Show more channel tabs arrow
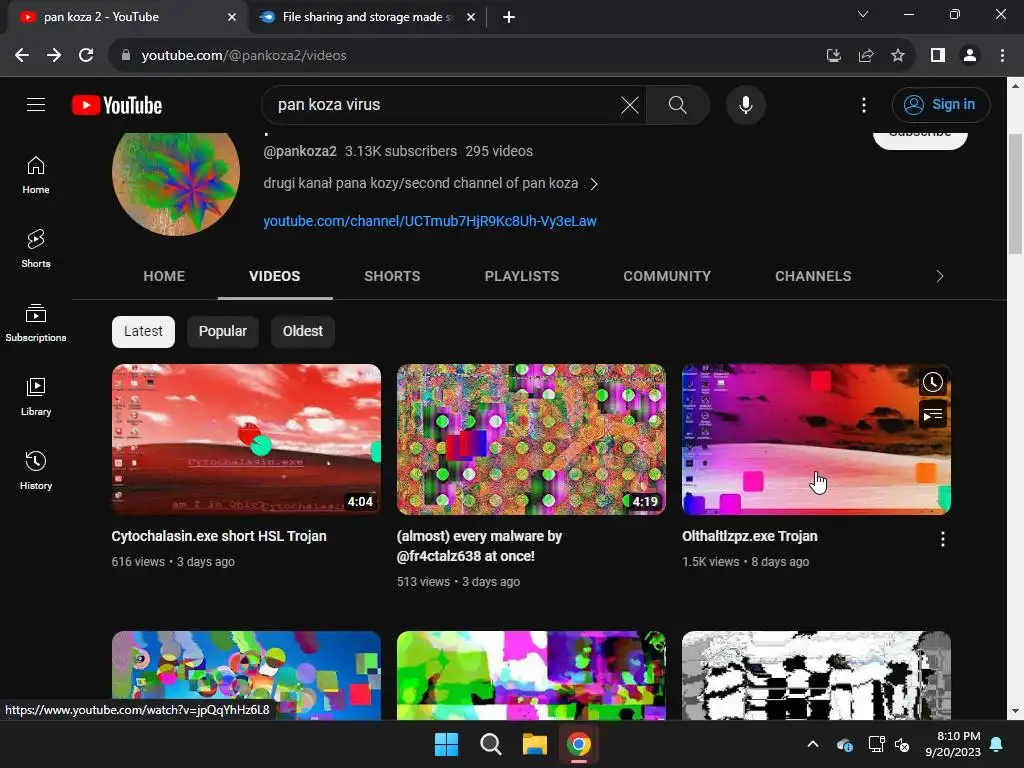 tap(939, 276)
